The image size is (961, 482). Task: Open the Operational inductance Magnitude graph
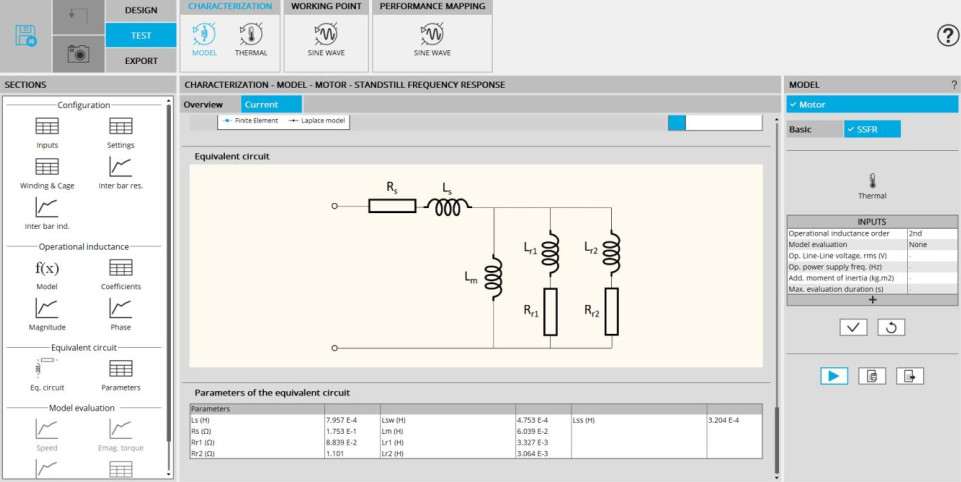coord(47,314)
